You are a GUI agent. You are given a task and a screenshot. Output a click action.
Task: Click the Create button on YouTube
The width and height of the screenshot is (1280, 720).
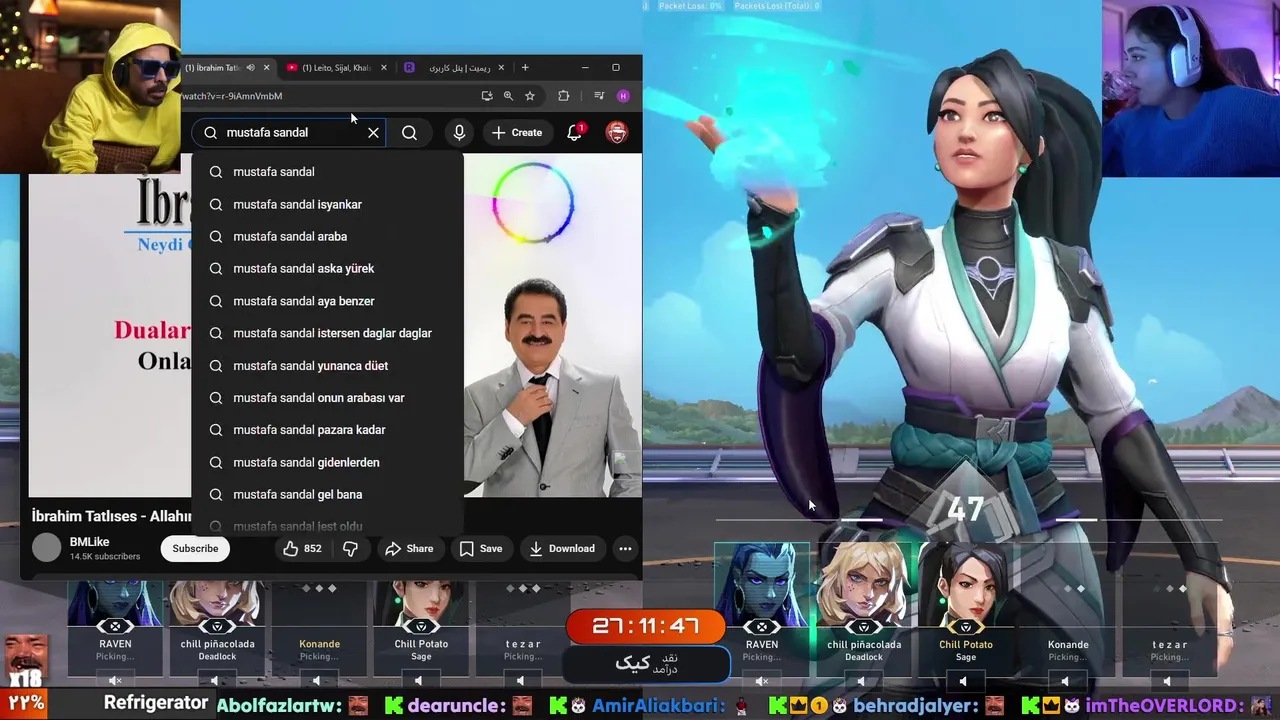point(518,132)
